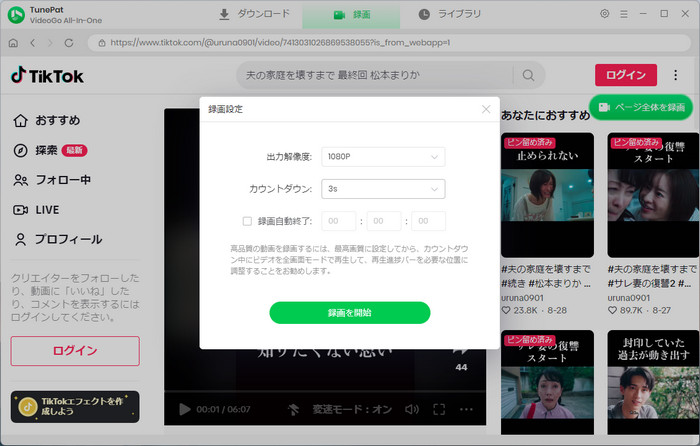Click the TikTok search input field
The width and height of the screenshot is (700, 446).
375,75
